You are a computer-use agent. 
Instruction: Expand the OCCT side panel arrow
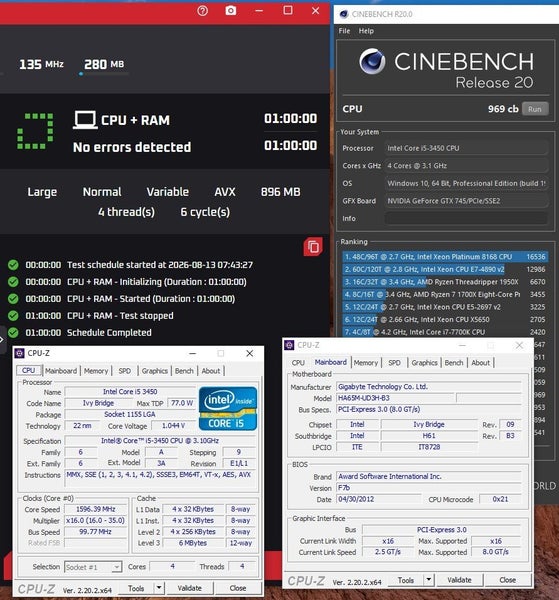[x=2, y=339]
